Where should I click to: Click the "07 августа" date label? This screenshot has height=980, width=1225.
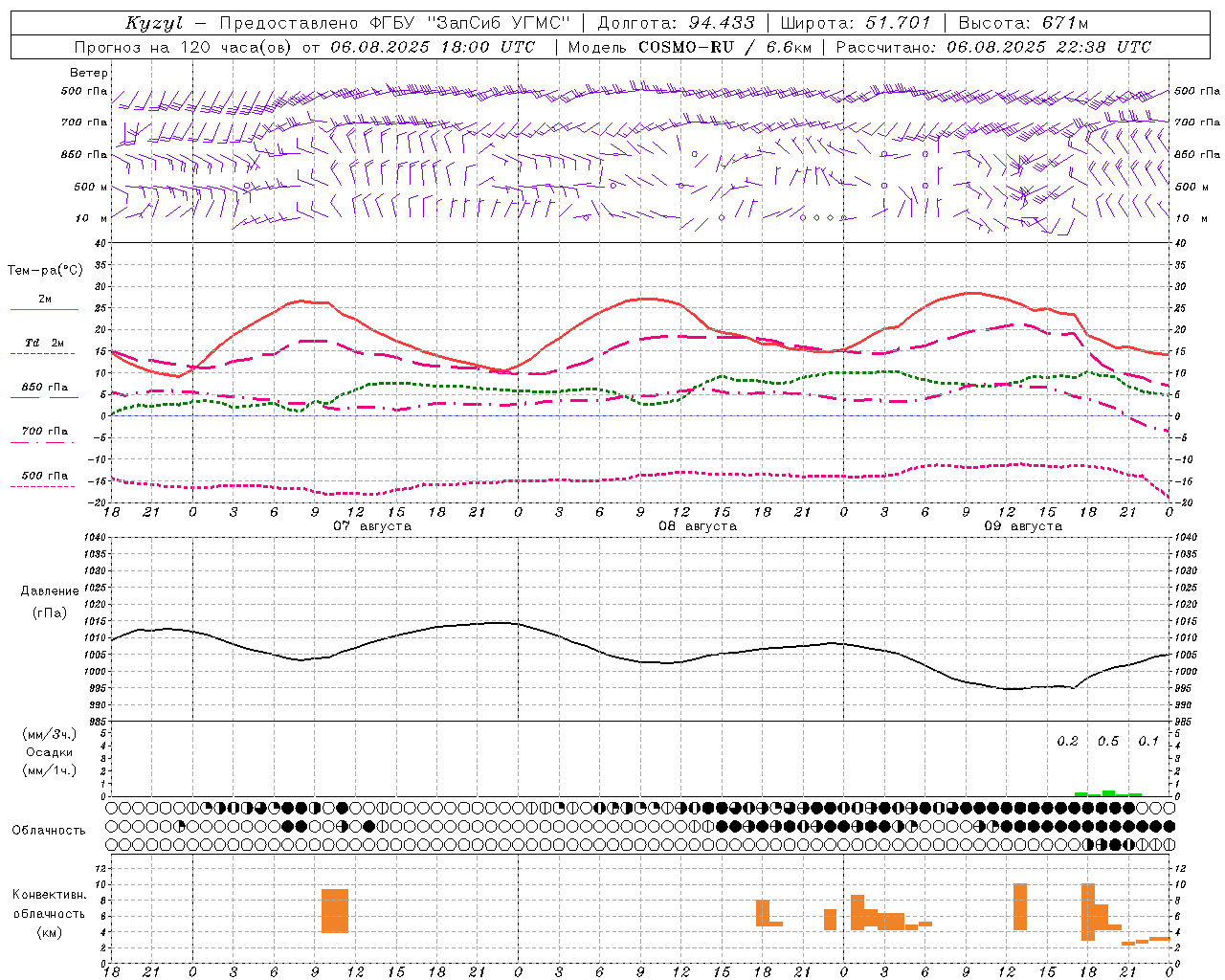tap(372, 526)
